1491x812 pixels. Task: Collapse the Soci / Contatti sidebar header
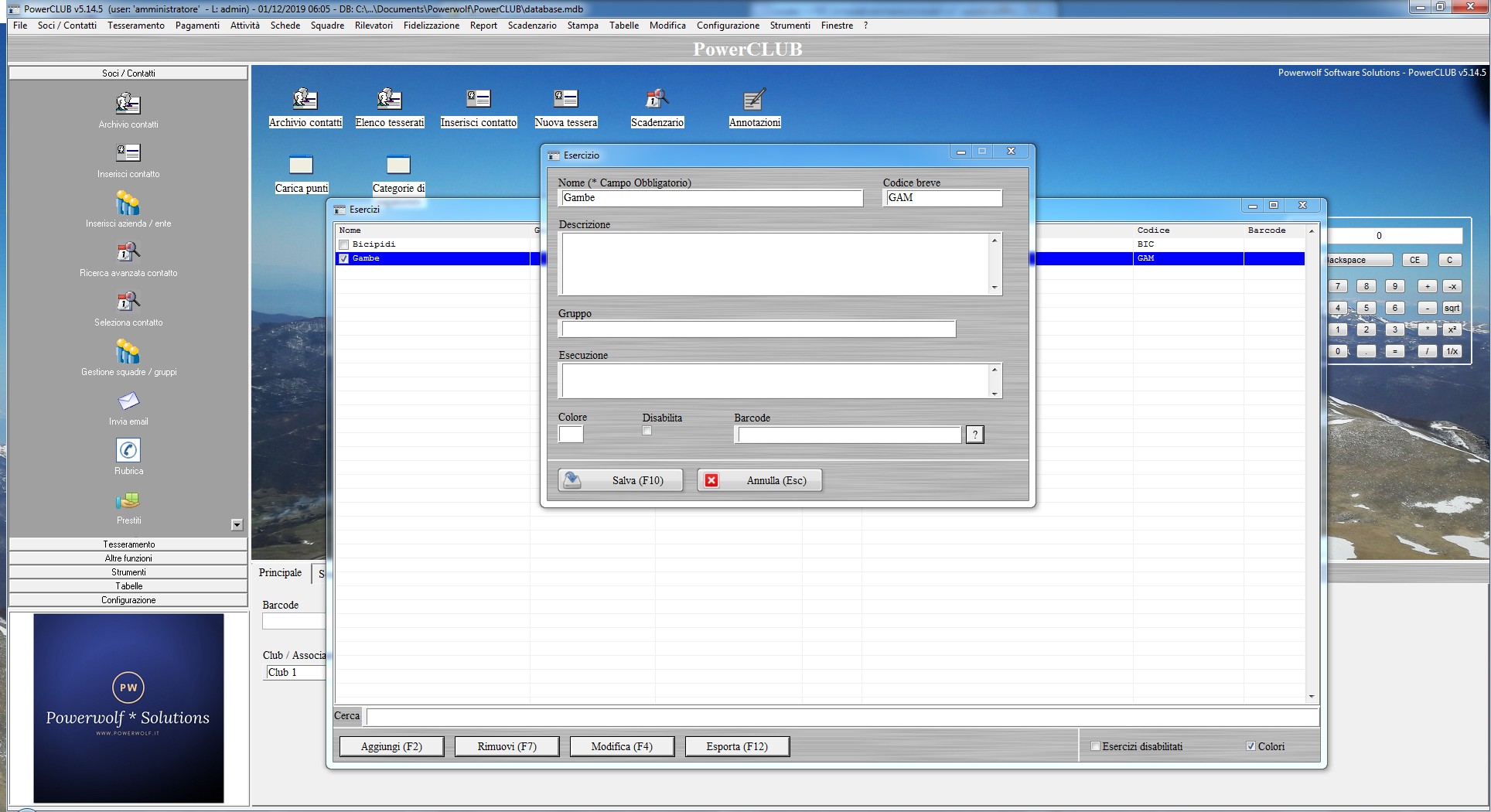pyautogui.click(x=128, y=73)
